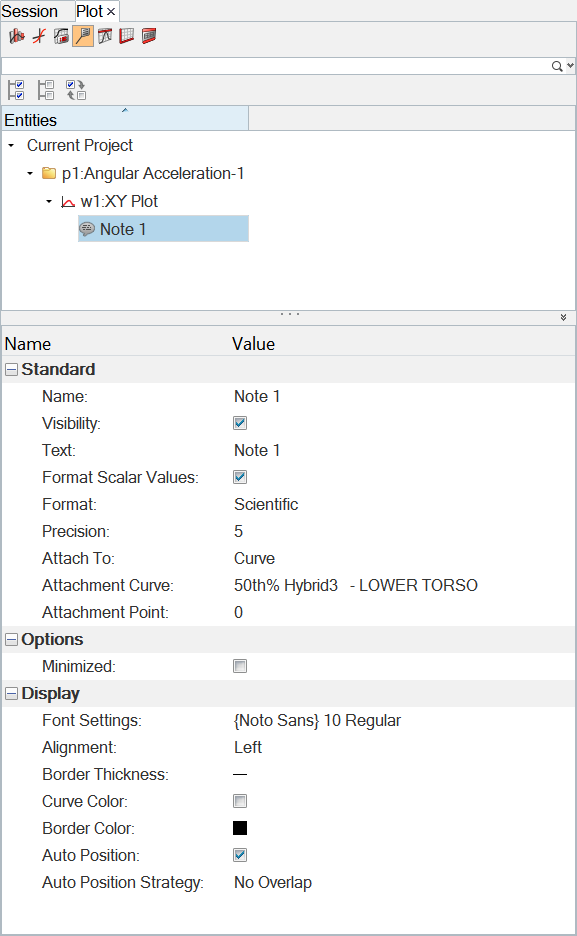The height and width of the screenshot is (936, 577).
Task: Uncheck the Visibility checkbox
Action: coord(240,423)
